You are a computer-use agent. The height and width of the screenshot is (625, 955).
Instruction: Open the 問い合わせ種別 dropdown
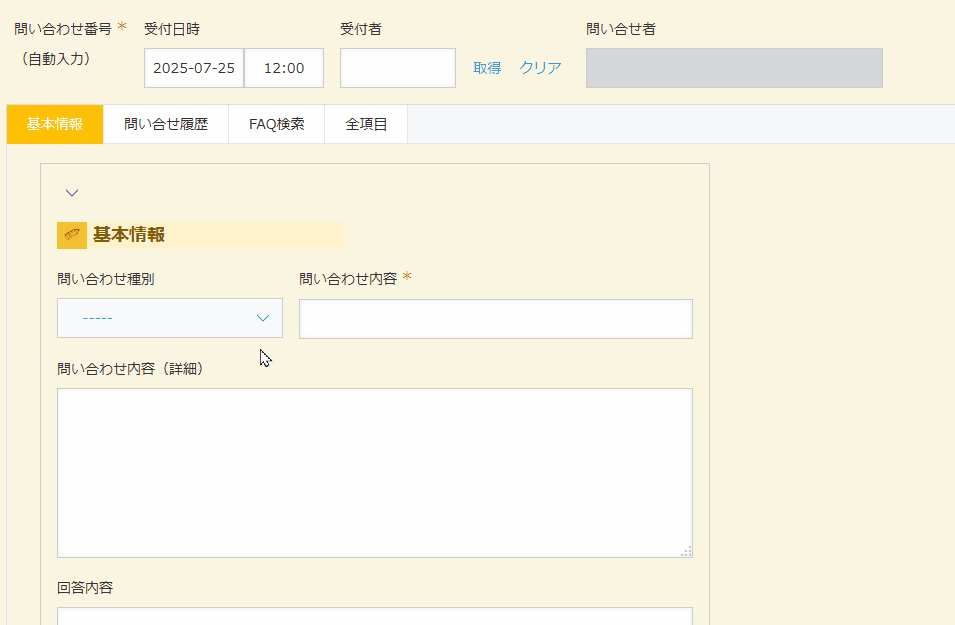(x=170, y=318)
